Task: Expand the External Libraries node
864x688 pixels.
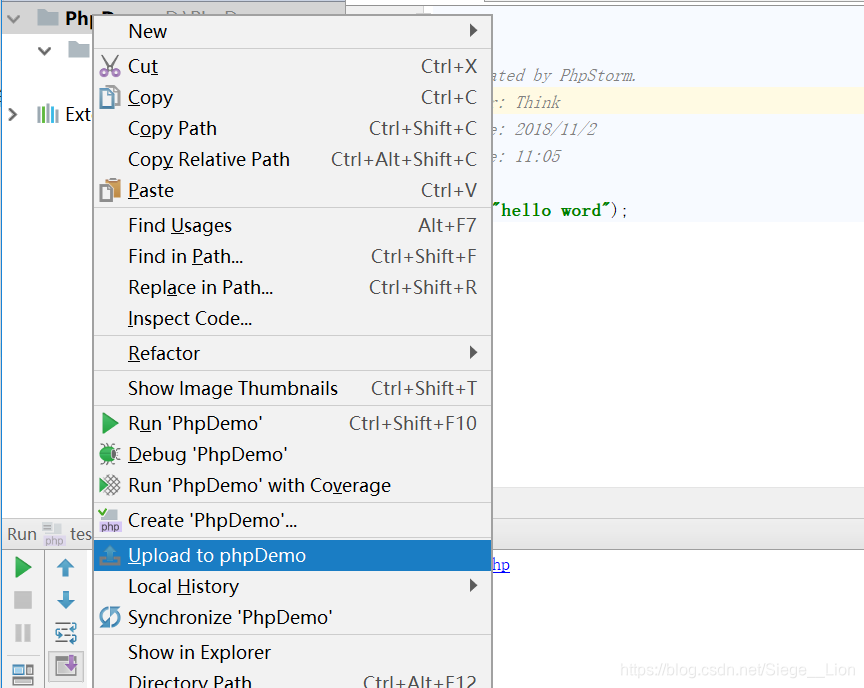Action: click(13, 115)
